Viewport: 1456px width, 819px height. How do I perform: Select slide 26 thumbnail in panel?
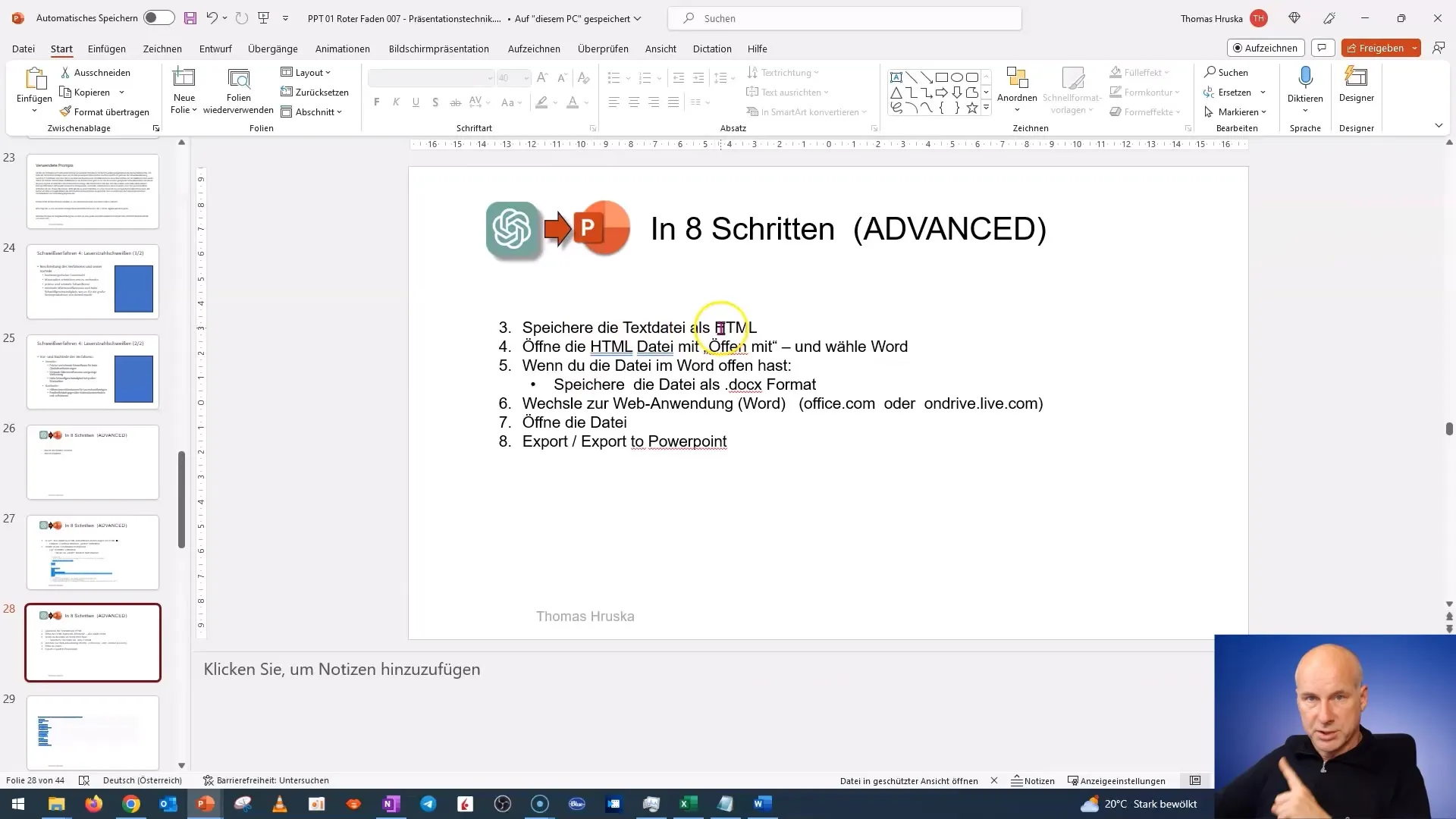(x=92, y=462)
